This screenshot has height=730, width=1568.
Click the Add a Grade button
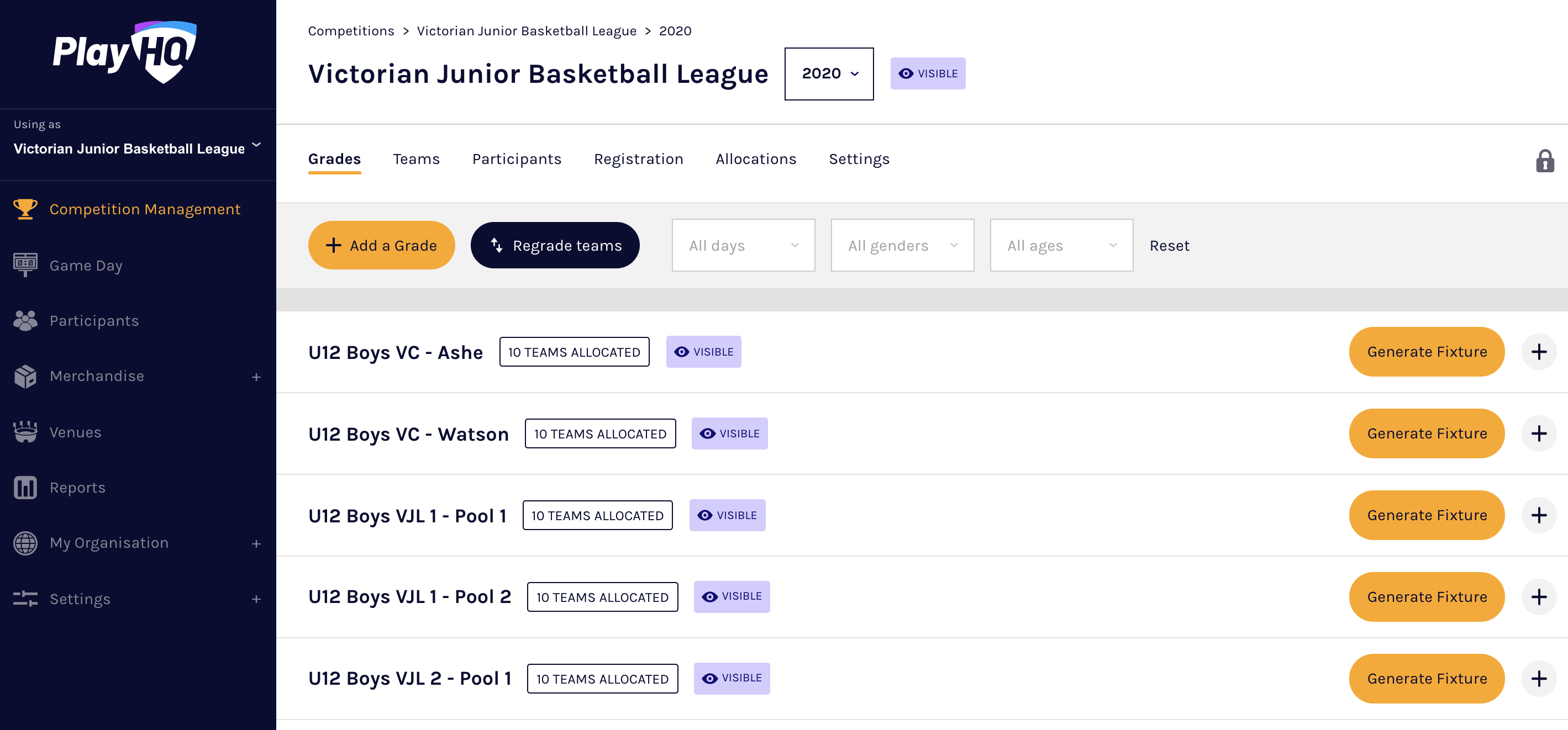(x=381, y=245)
